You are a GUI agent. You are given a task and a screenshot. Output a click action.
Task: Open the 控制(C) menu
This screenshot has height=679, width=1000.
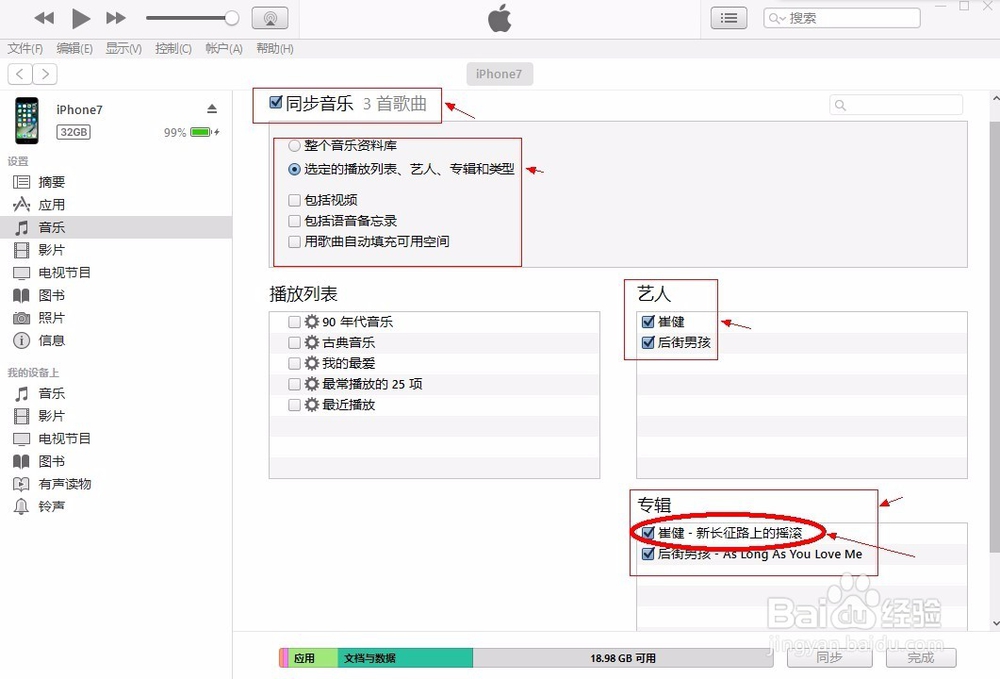173,48
